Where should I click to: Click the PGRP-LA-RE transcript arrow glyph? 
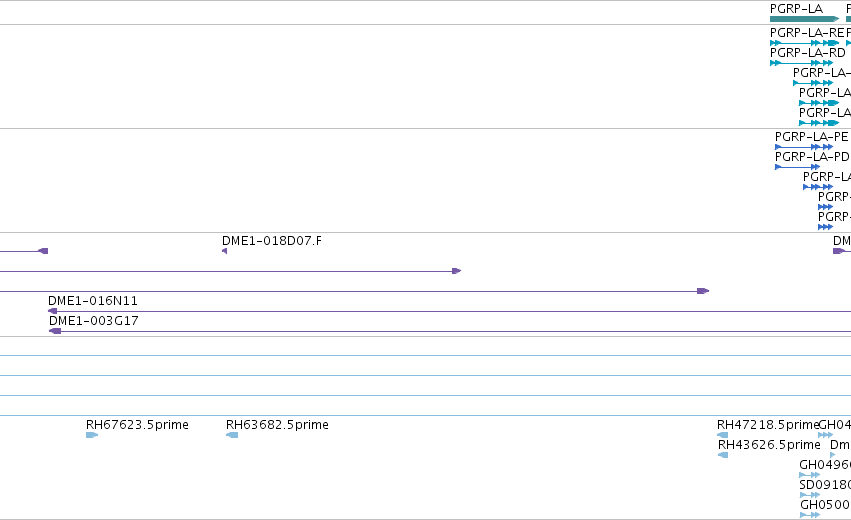point(804,43)
